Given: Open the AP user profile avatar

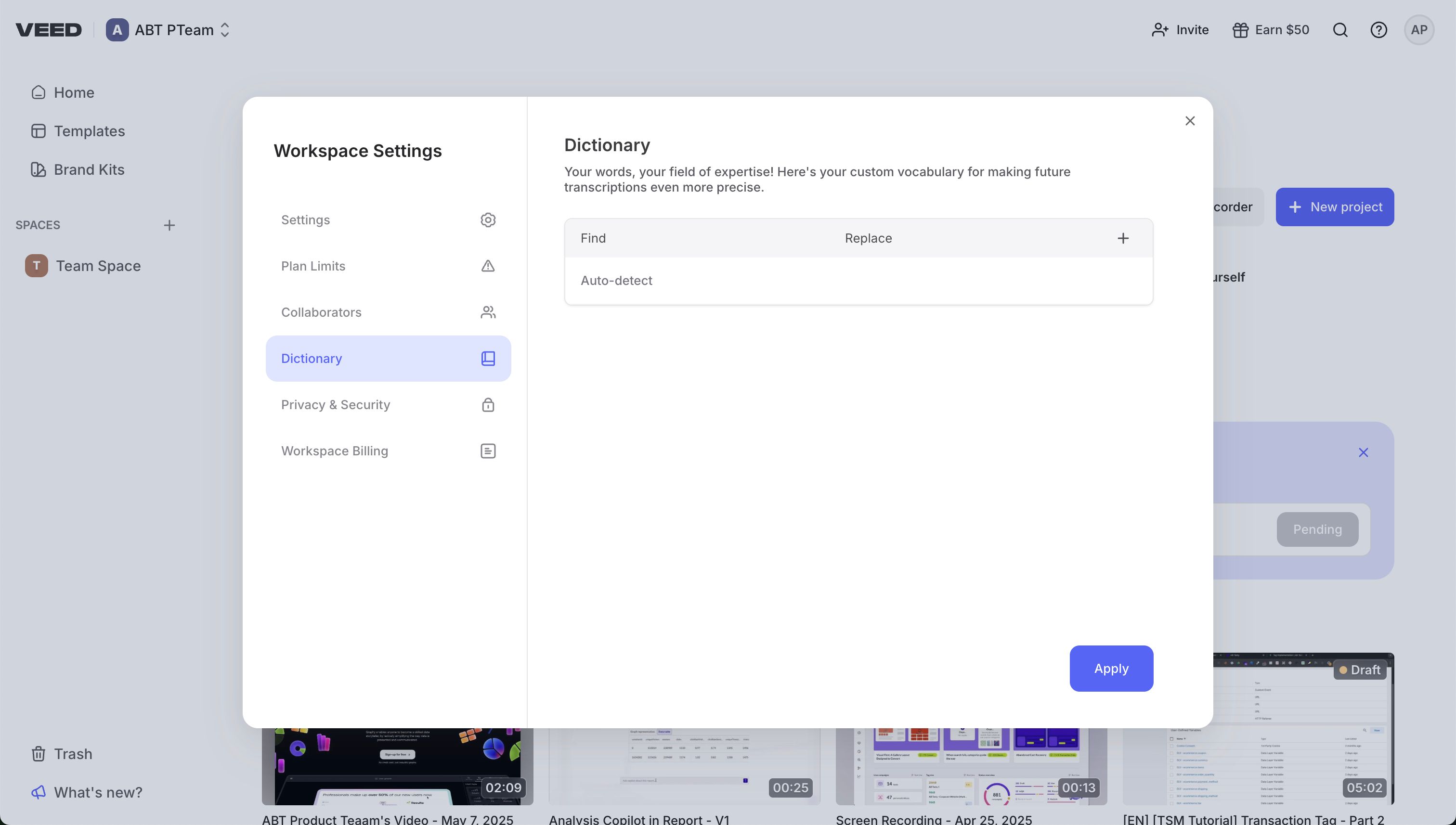Looking at the screenshot, I should (x=1419, y=30).
